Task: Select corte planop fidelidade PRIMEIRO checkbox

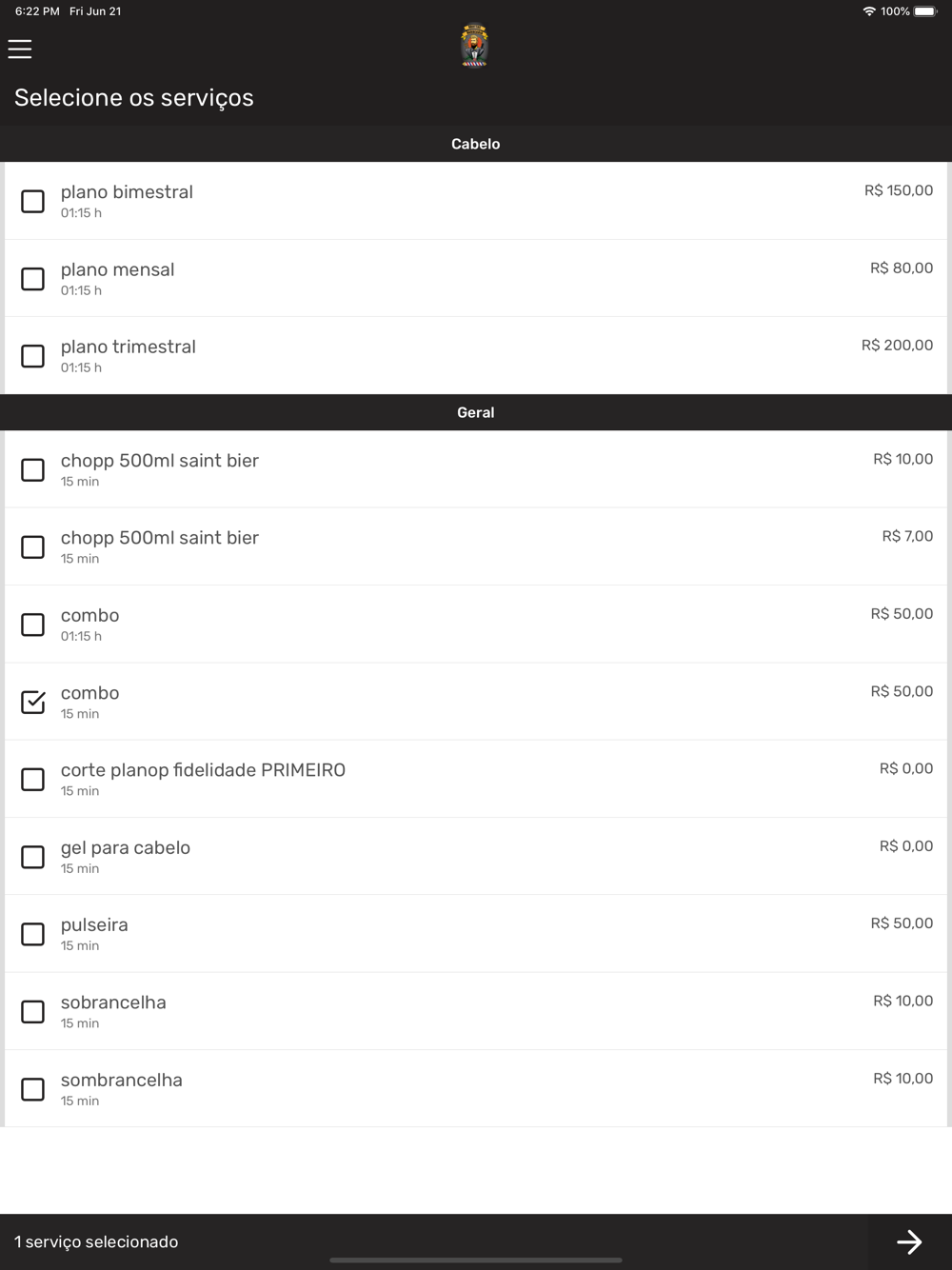Action: click(33, 780)
